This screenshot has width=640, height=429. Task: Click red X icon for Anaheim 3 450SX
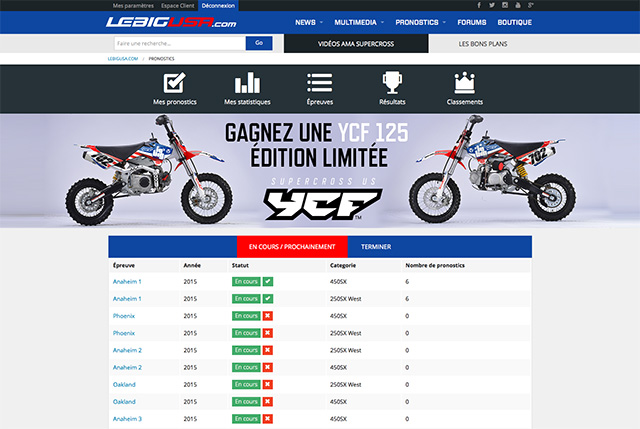pos(268,419)
